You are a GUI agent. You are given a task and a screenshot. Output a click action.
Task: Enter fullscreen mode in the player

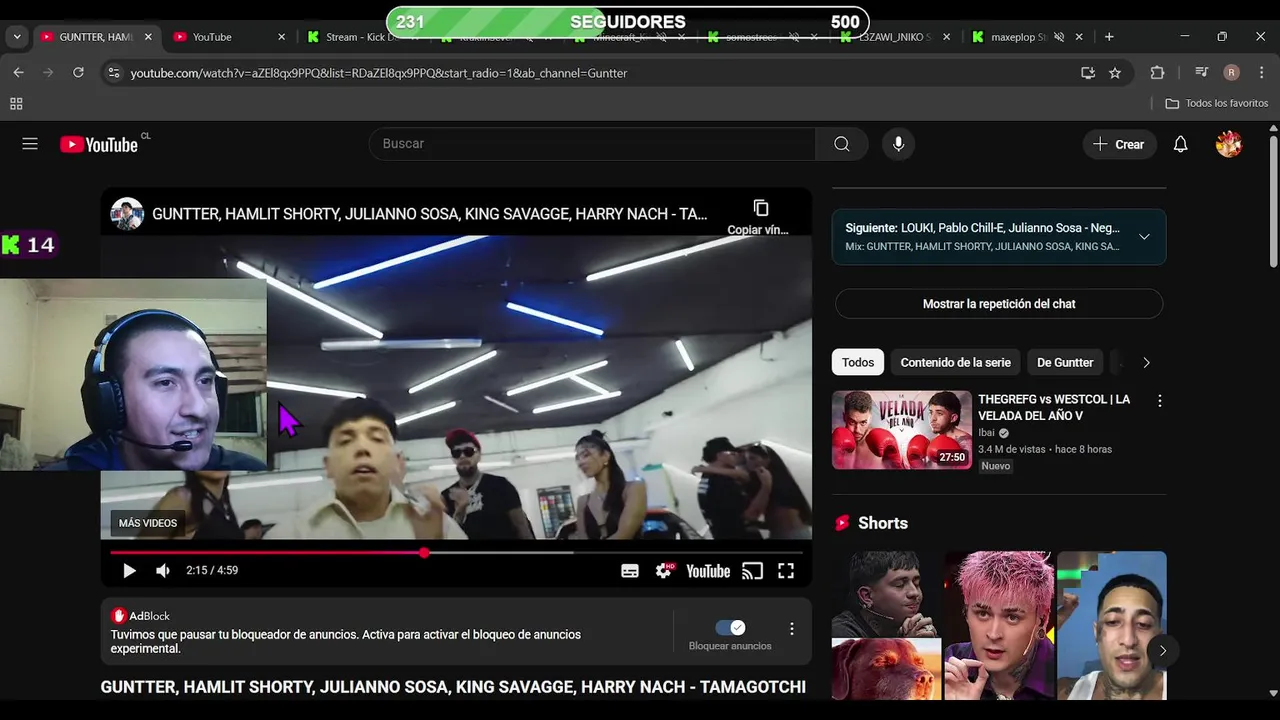(x=786, y=571)
